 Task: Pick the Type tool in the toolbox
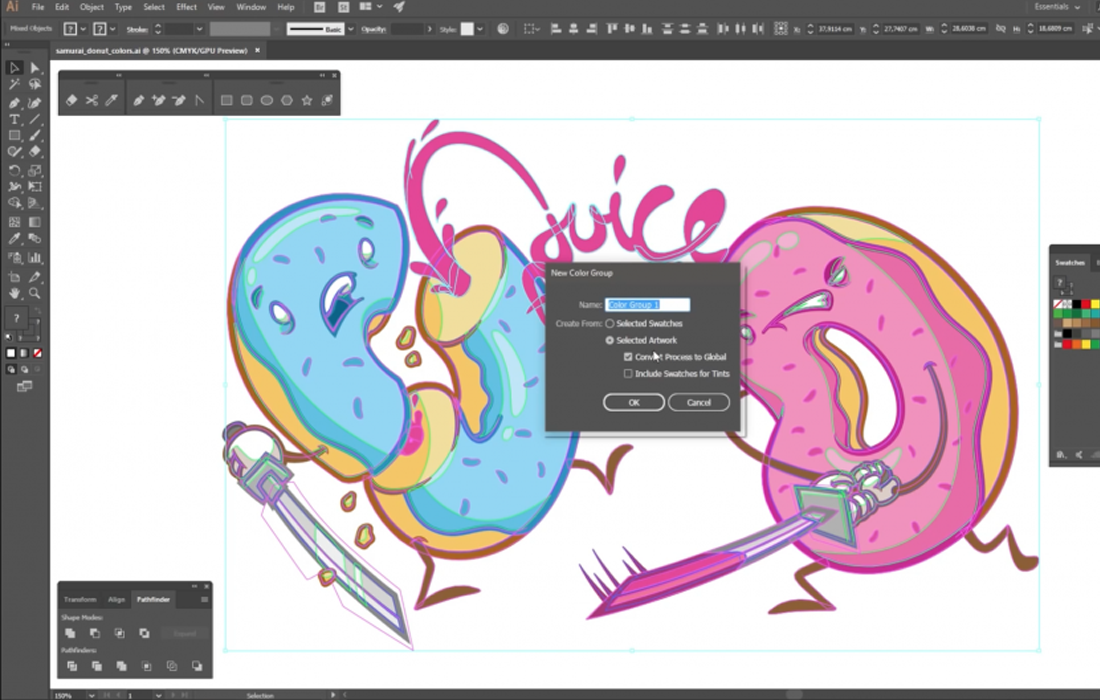(14, 119)
